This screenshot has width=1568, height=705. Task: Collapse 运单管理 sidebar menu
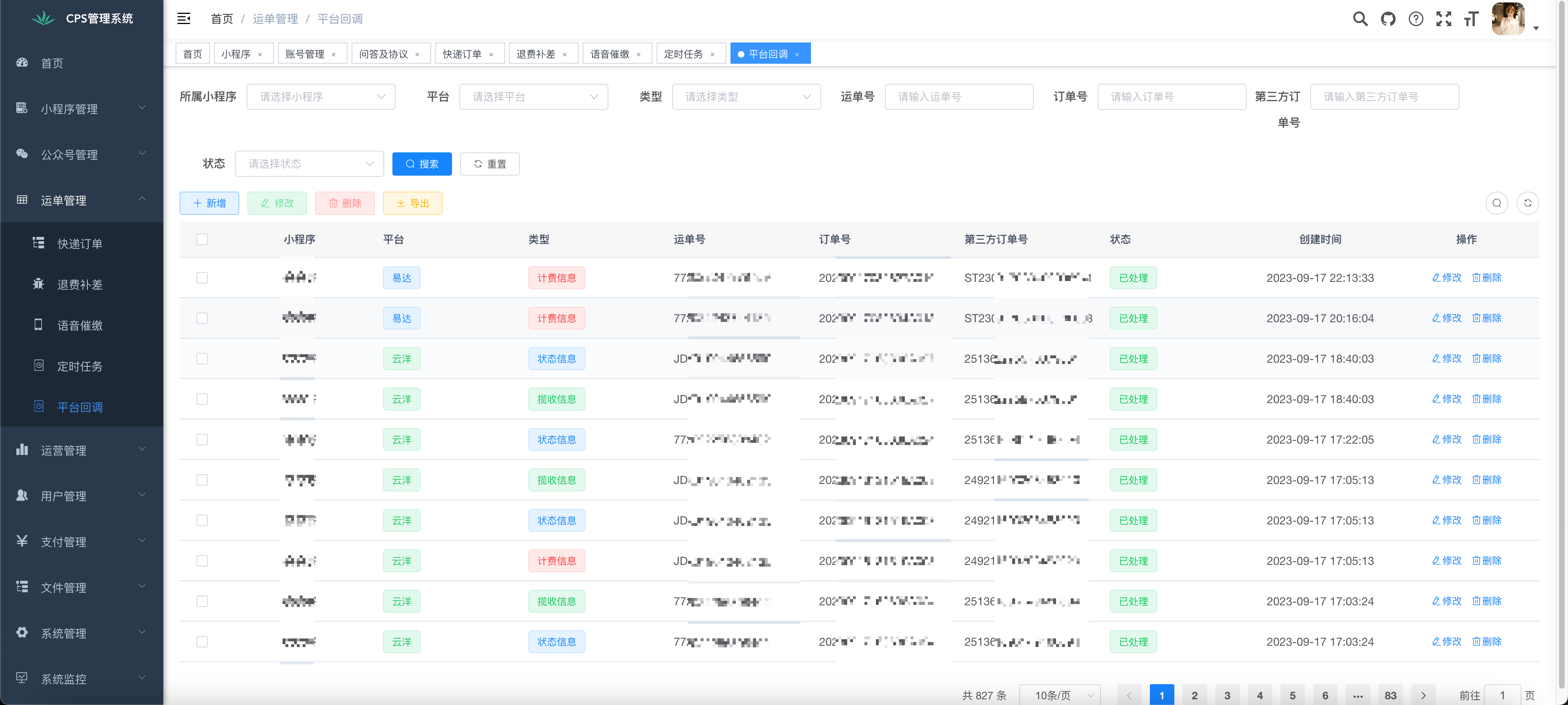point(82,200)
